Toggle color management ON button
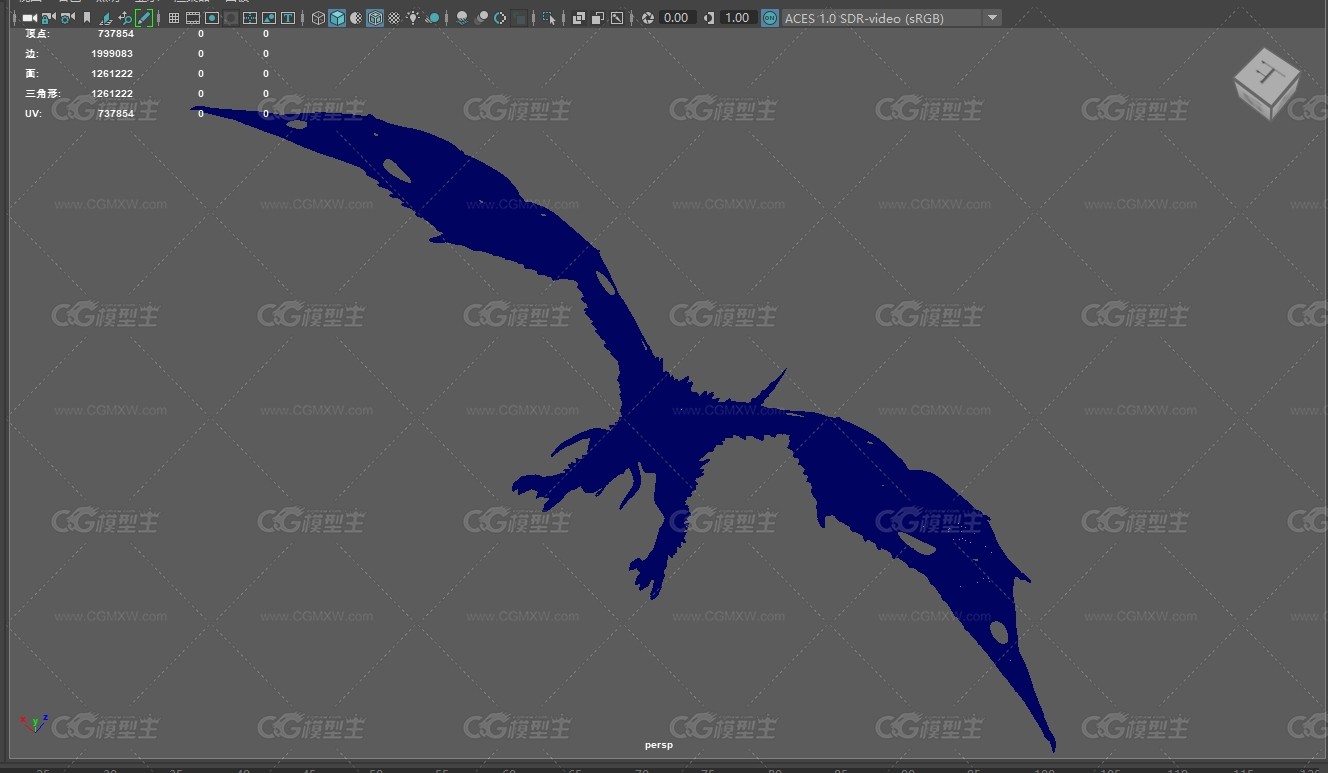 770,18
